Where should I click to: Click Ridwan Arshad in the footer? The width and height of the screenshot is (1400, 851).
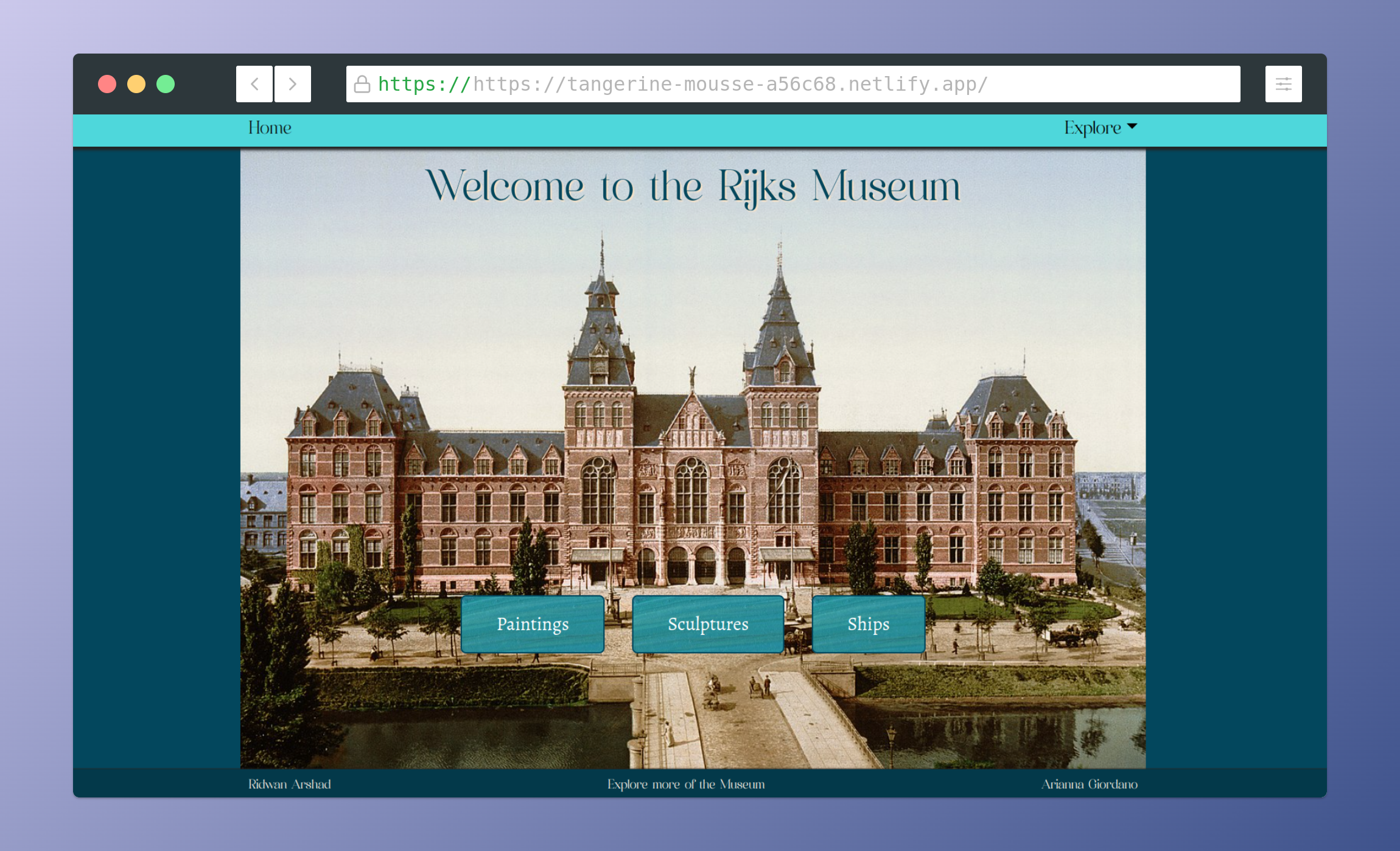[x=290, y=784]
